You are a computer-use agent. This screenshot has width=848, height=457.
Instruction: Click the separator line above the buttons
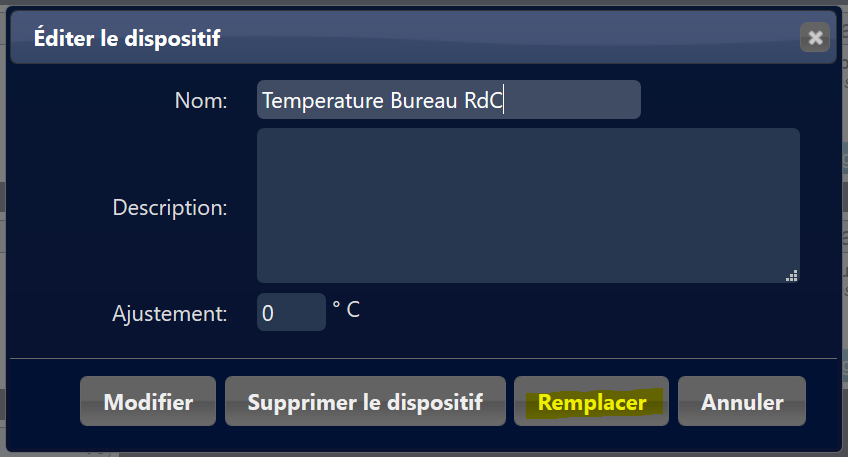tap(423, 357)
